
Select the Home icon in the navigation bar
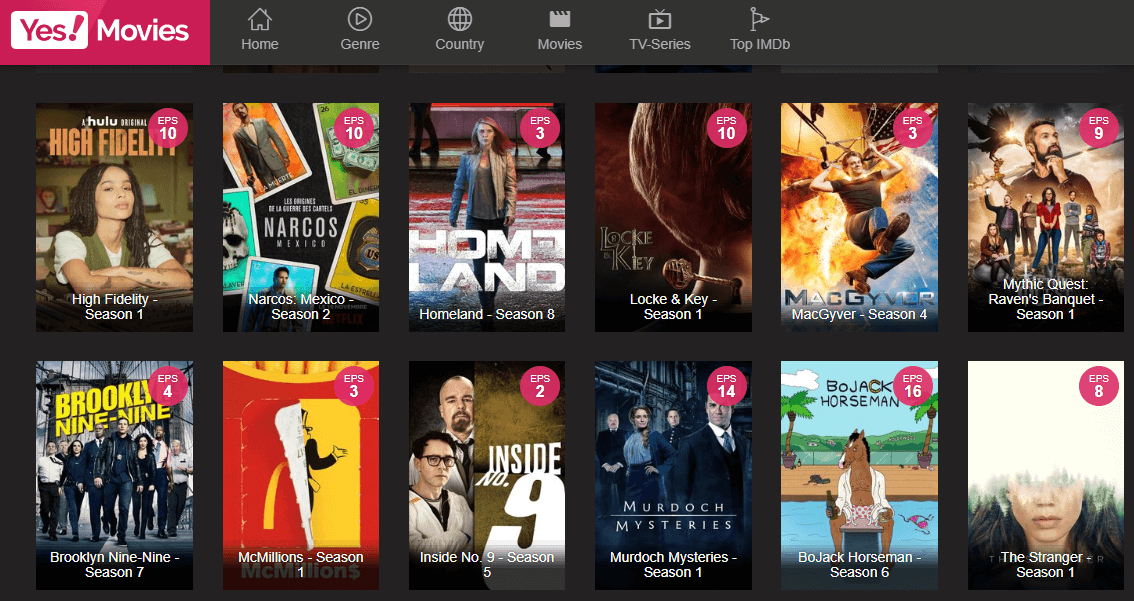point(259,18)
